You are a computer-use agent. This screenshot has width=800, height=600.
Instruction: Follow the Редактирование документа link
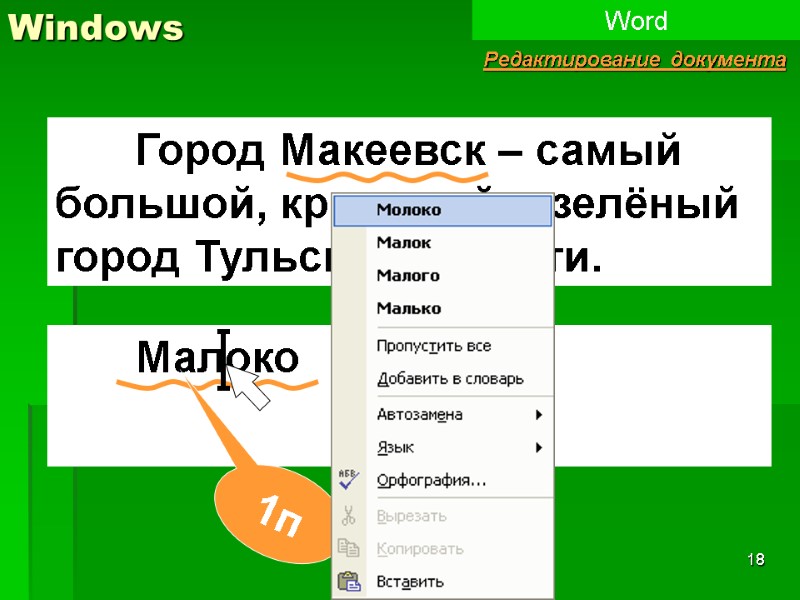point(635,60)
